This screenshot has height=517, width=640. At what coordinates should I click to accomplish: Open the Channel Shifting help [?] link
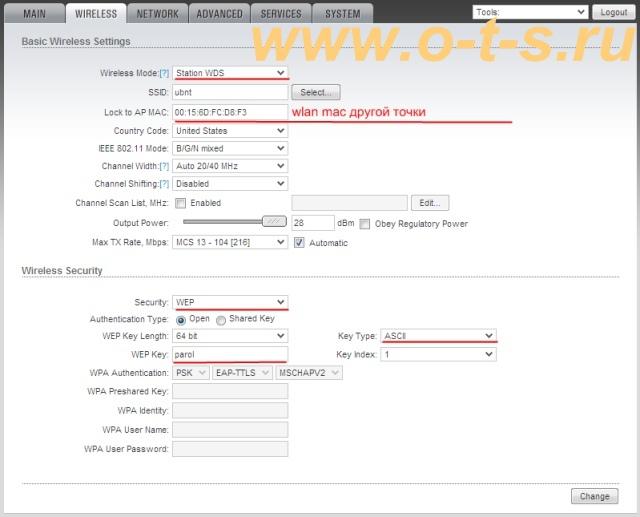[164, 184]
